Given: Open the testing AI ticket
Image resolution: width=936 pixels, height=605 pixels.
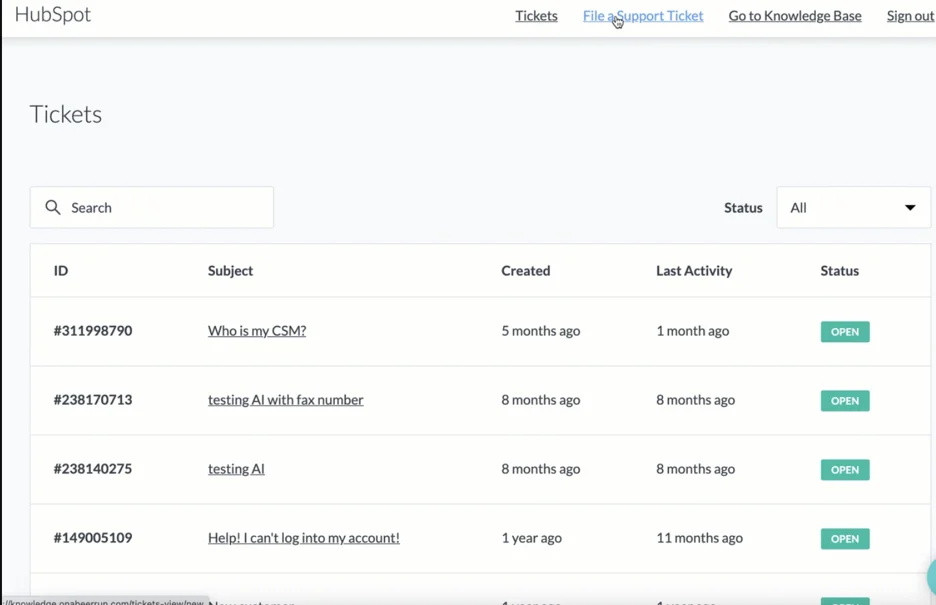Looking at the screenshot, I should coord(236,468).
